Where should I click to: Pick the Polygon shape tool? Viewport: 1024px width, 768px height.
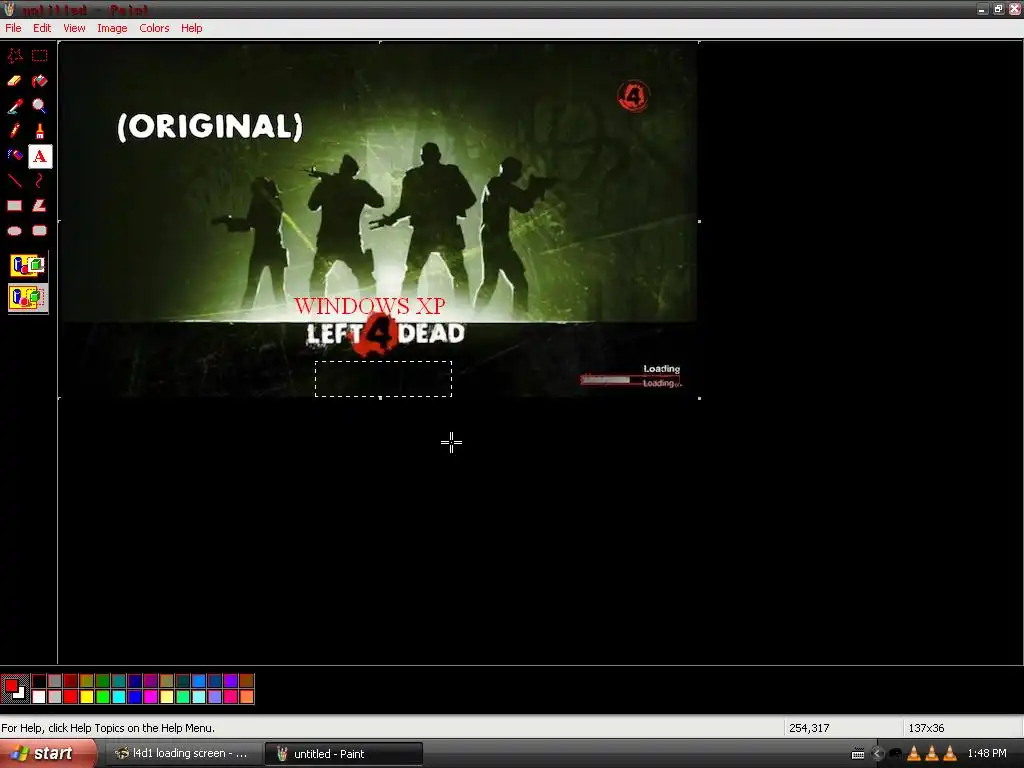tap(40, 206)
